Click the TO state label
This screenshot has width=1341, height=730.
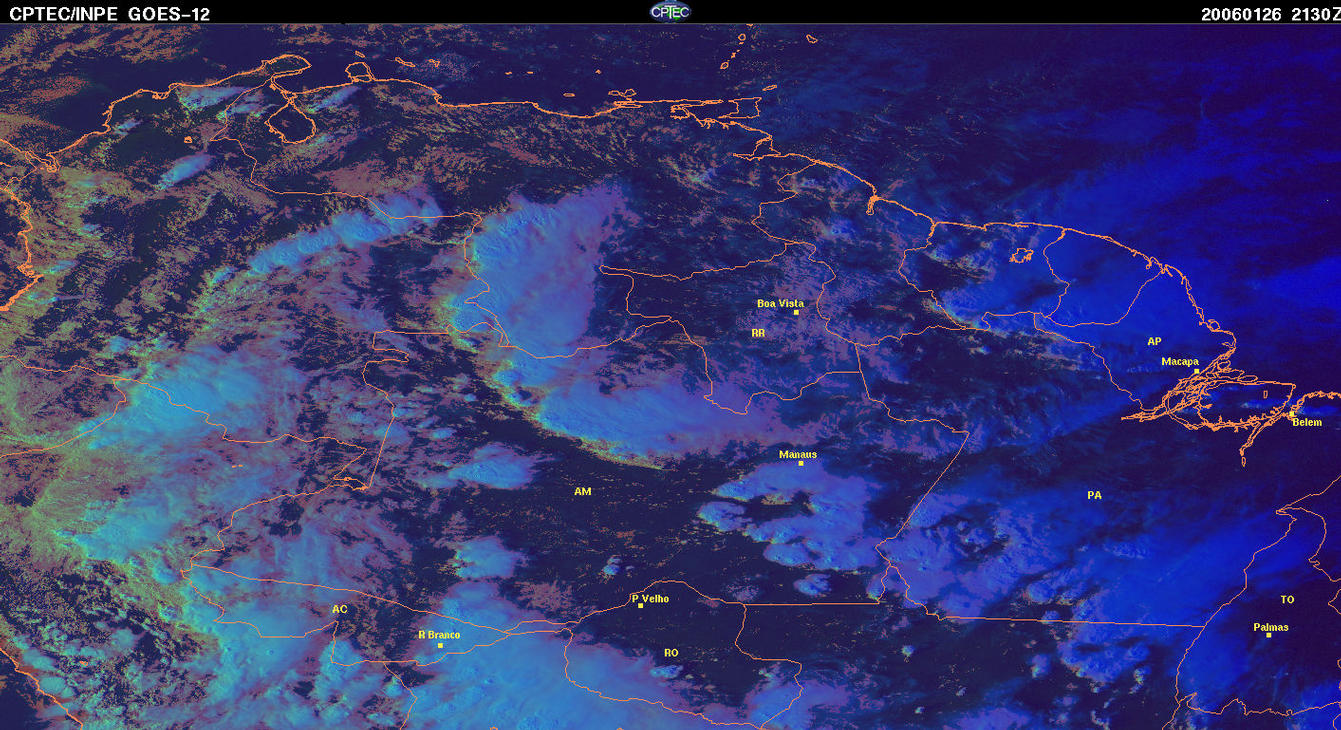point(1287,600)
